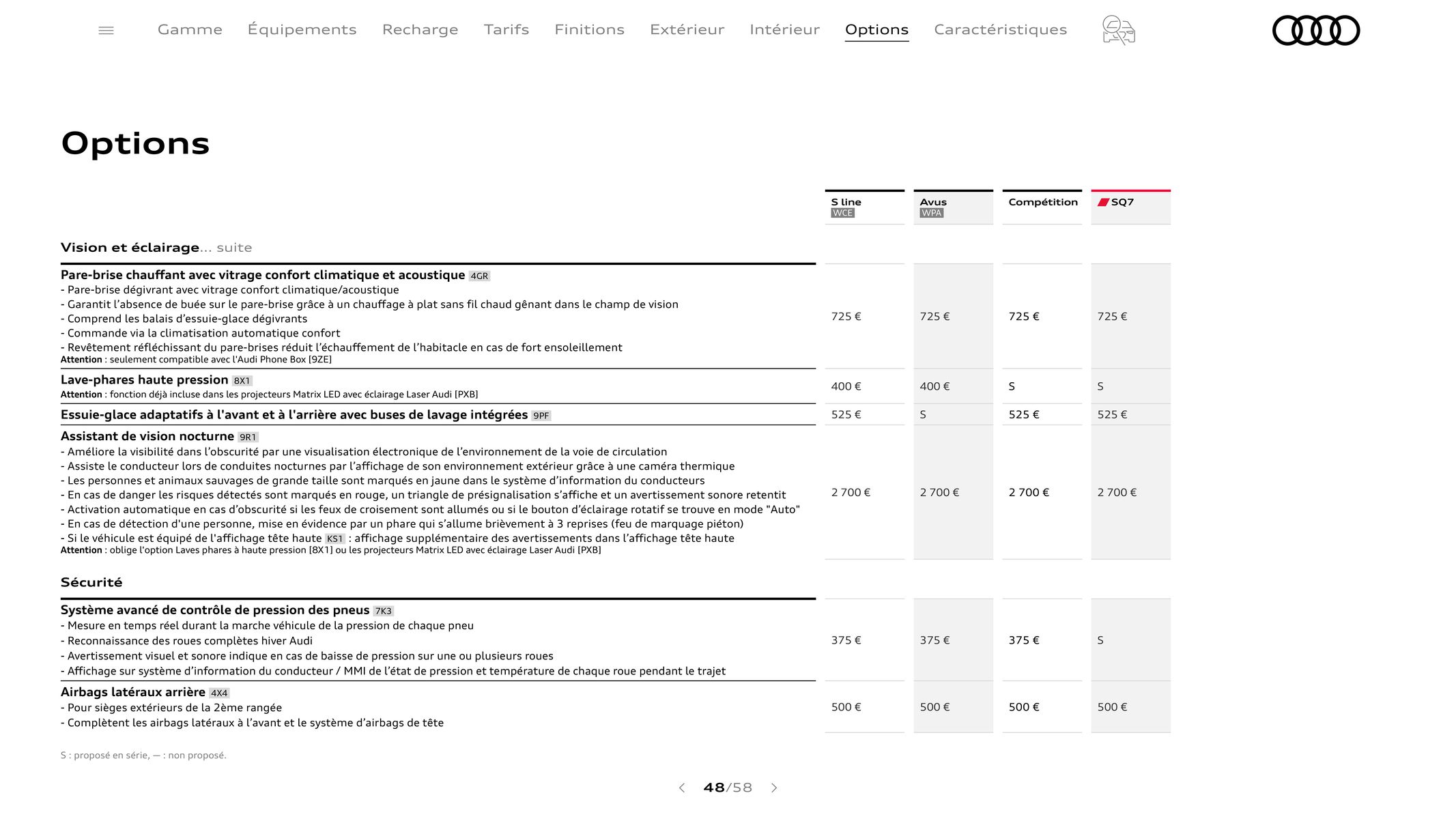Click the Audi rings logo

pyautogui.click(x=1316, y=30)
